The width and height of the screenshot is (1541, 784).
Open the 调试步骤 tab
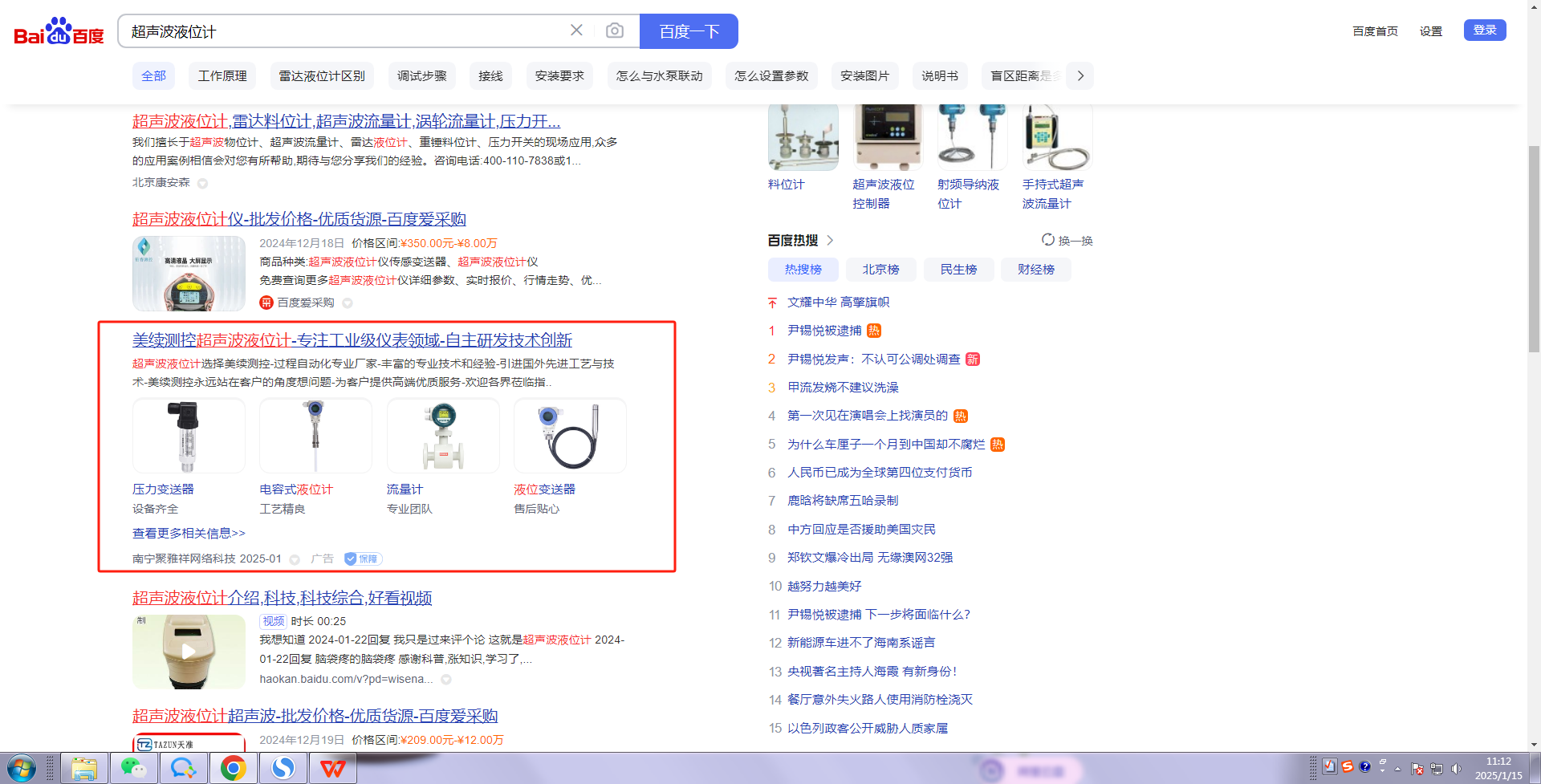tap(421, 75)
